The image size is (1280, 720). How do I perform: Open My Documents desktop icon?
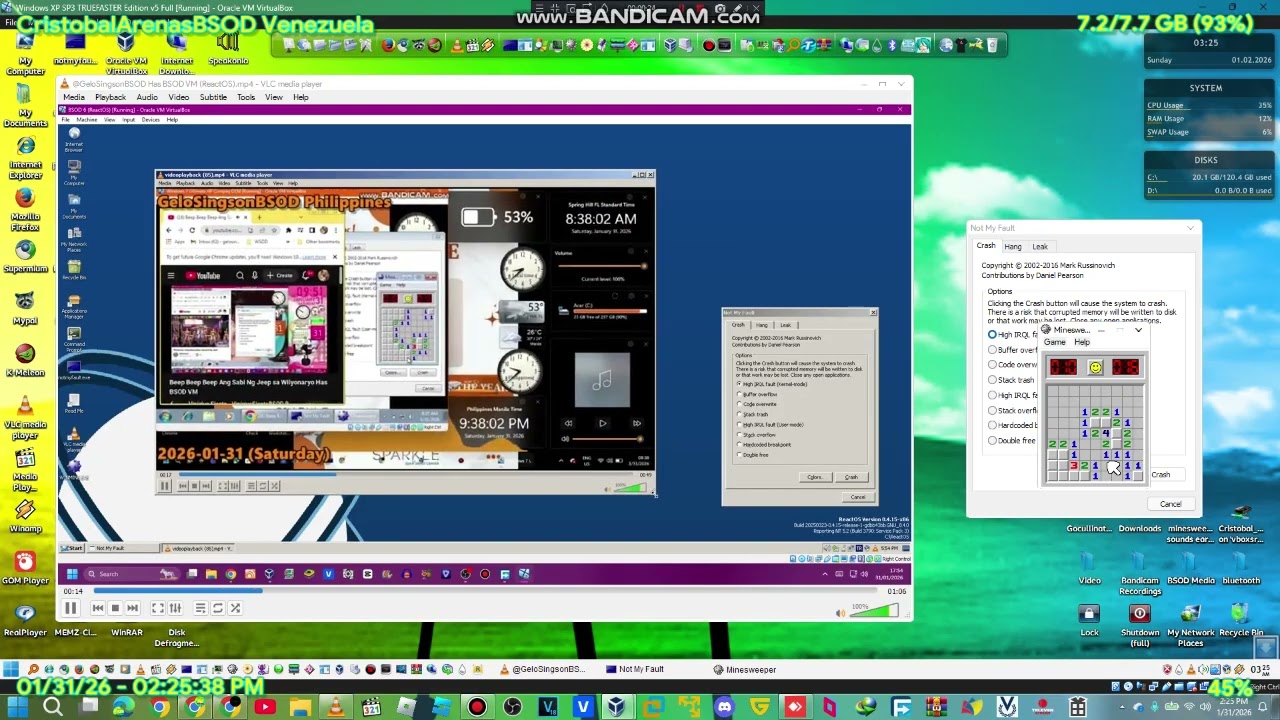pyautogui.click(x=25, y=107)
